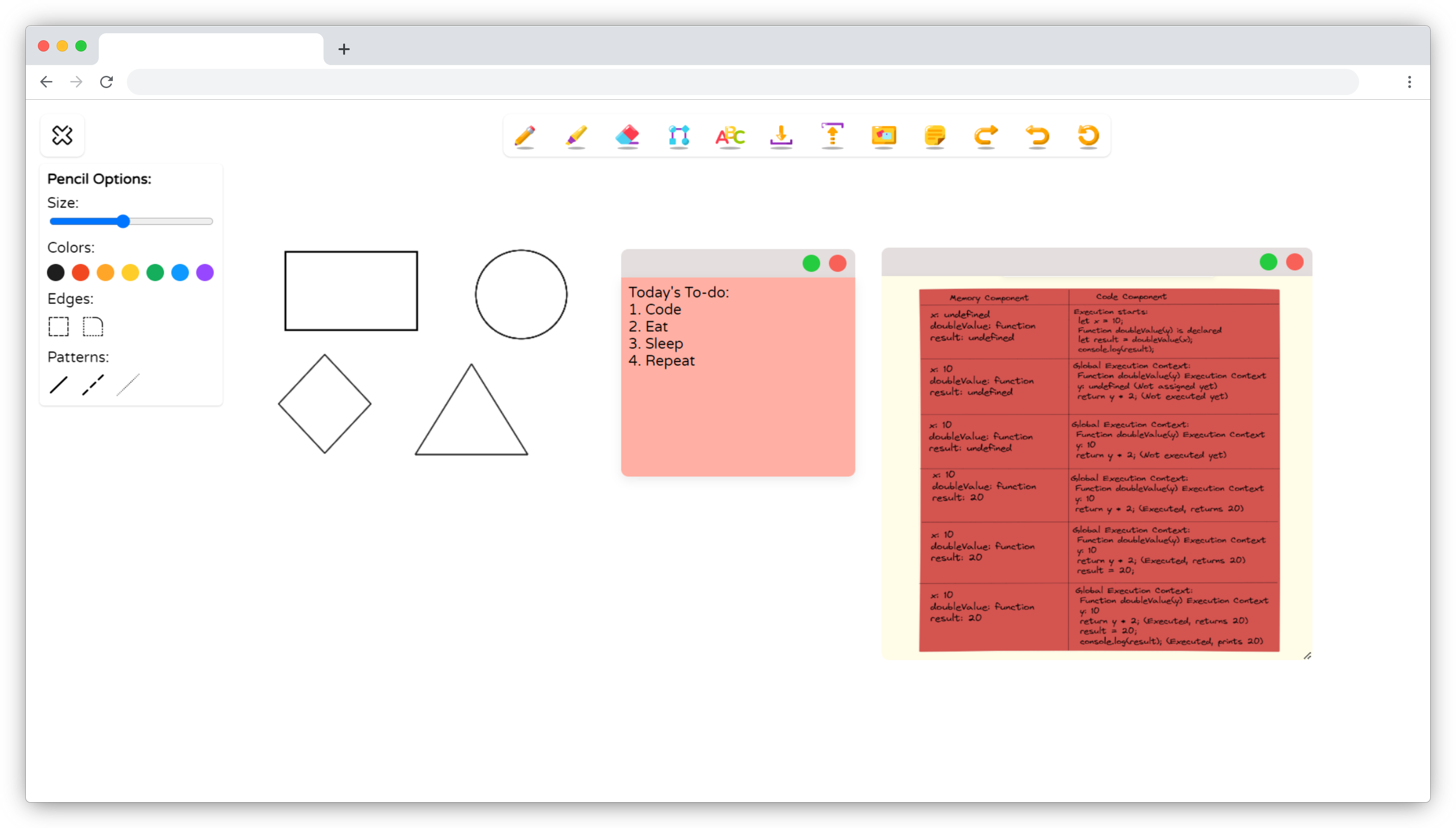Choose the ABC text tool
1456x828 pixels.
point(730,136)
